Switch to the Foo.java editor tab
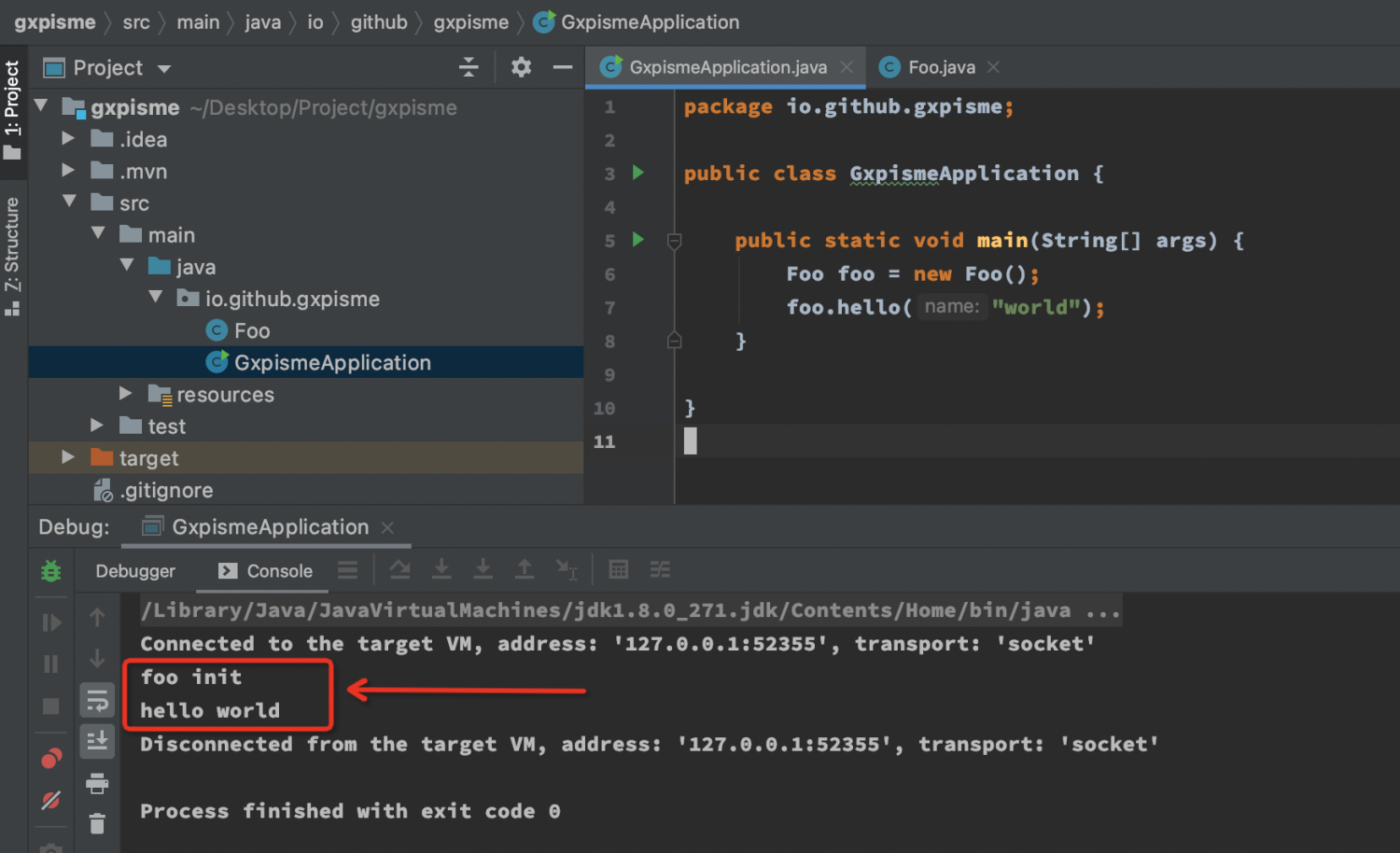 [941, 67]
